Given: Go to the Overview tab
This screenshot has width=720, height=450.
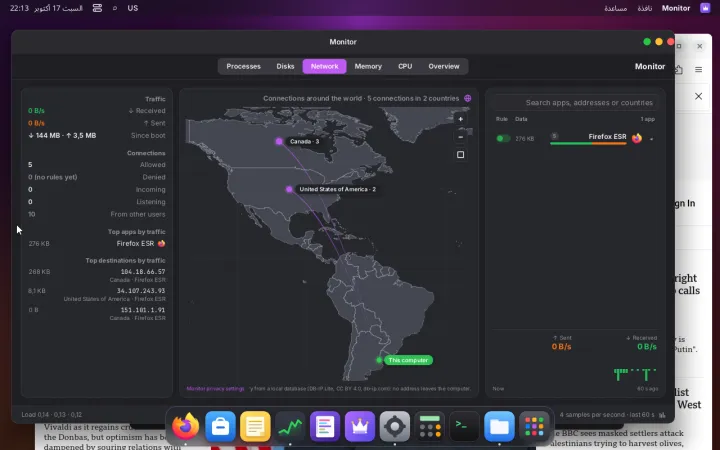Looking at the screenshot, I should tap(444, 66).
